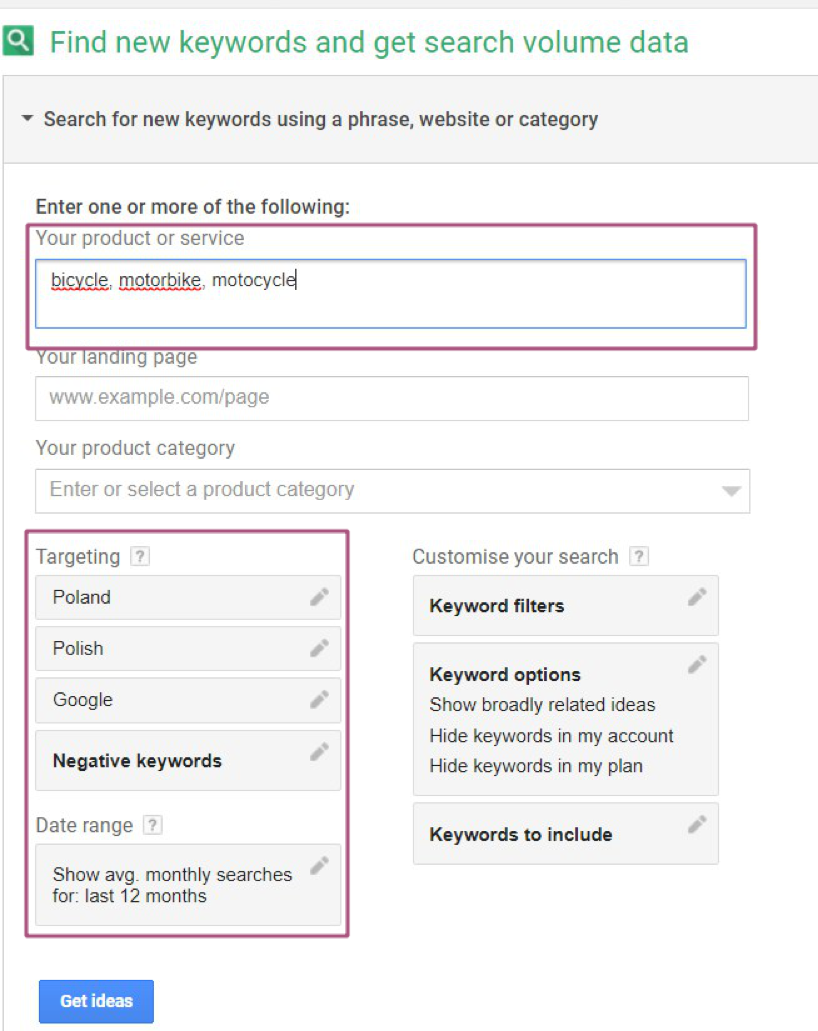Click in the product or service text box
Screen dimensions: 818x1031
[x=390, y=294]
